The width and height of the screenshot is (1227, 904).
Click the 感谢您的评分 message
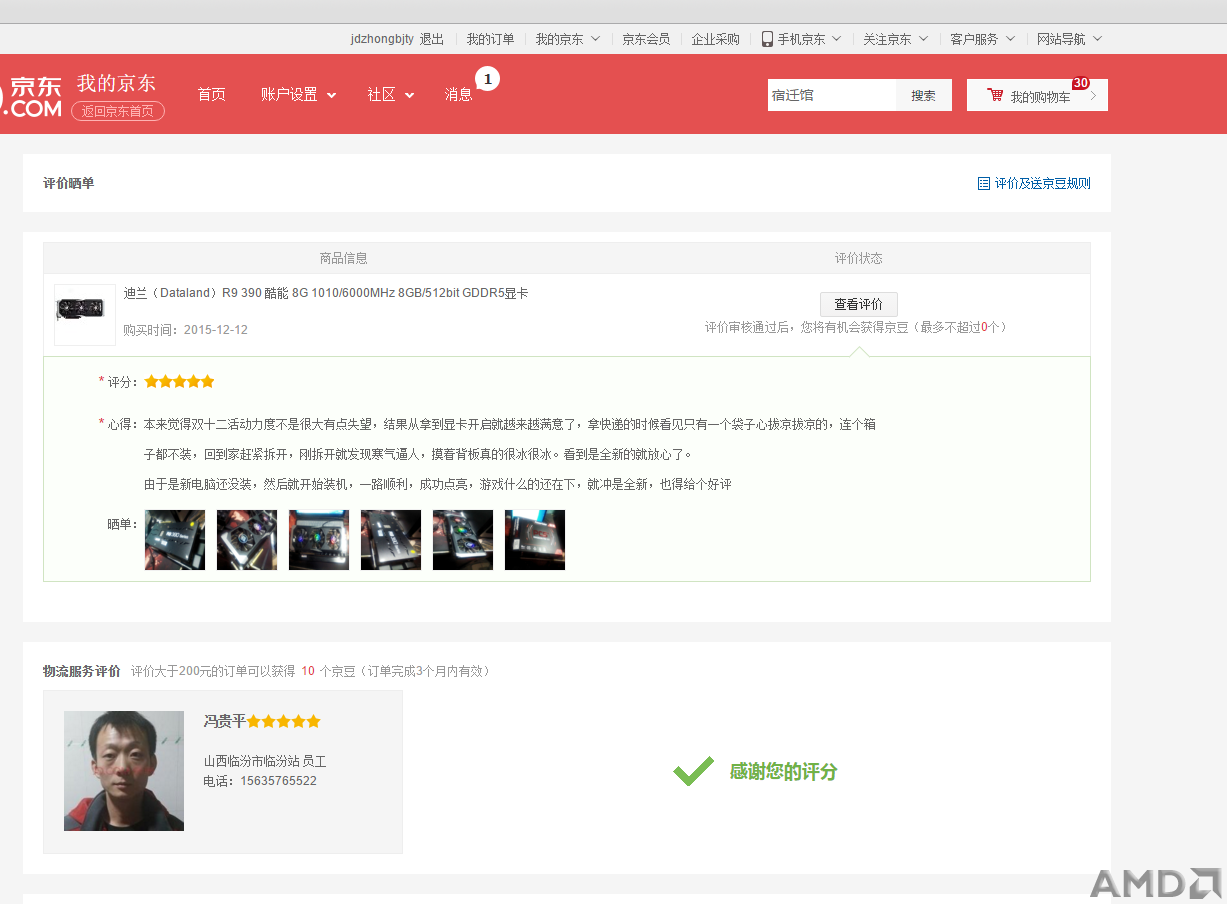click(783, 771)
